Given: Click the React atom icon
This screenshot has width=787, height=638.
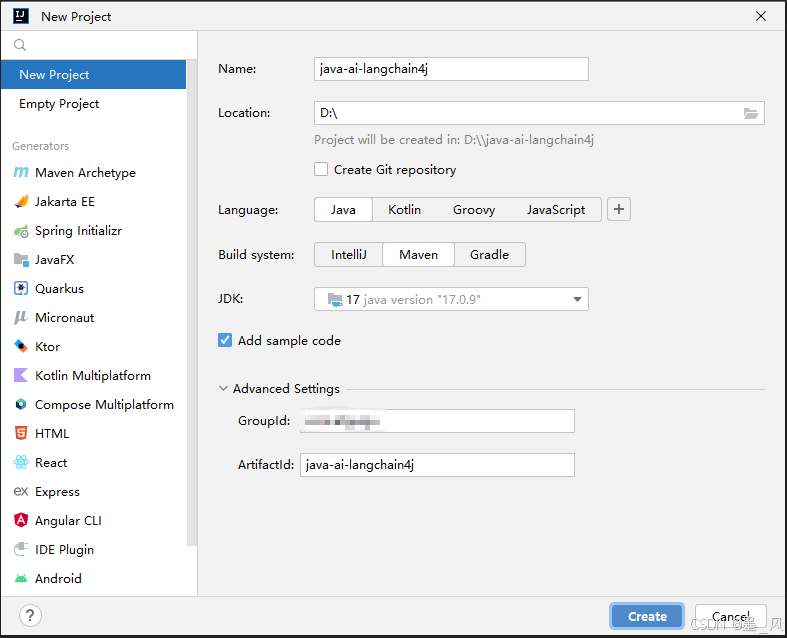Looking at the screenshot, I should click(x=21, y=462).
